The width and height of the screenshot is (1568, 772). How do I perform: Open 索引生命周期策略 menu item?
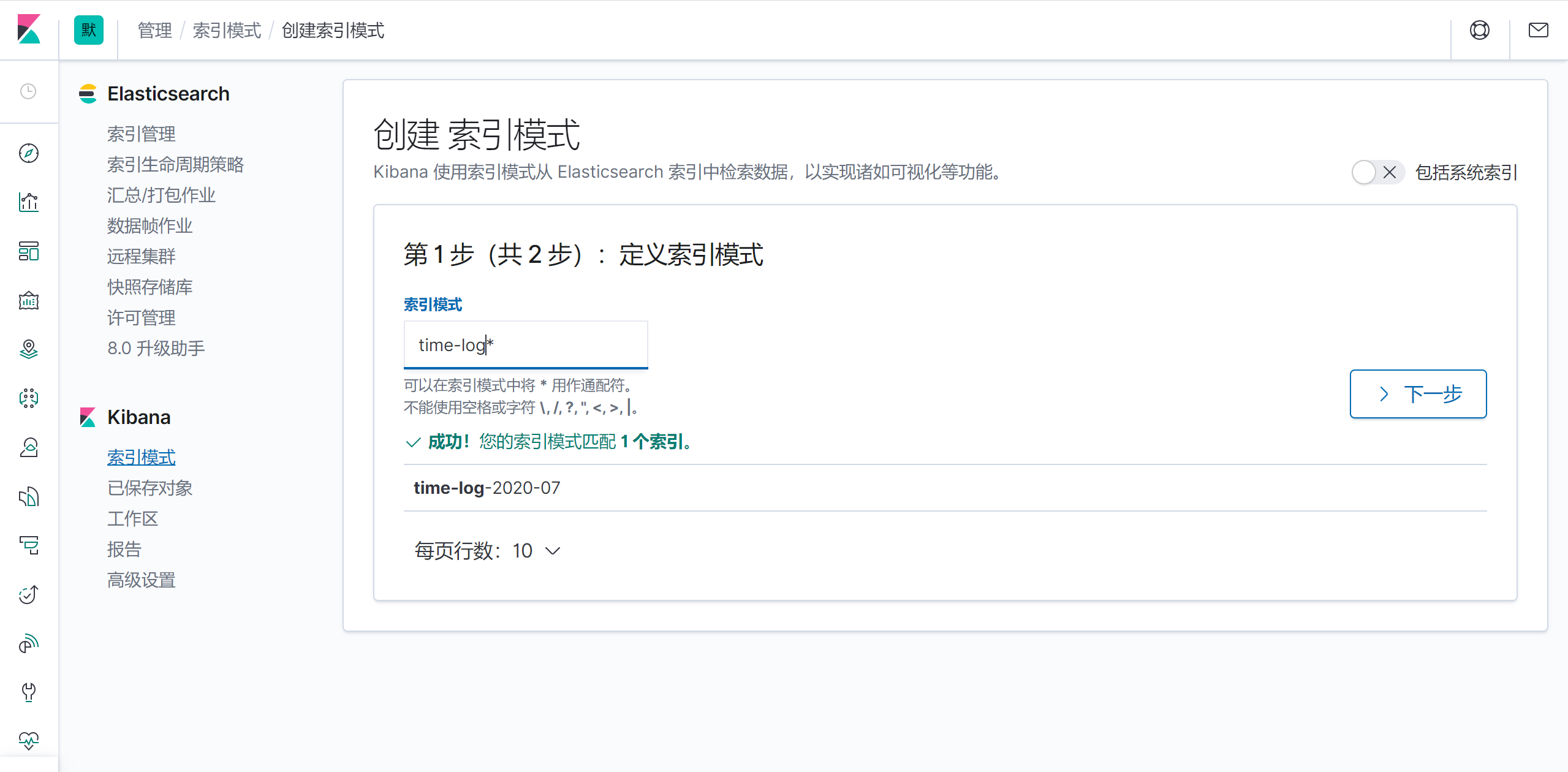[176, 164]
